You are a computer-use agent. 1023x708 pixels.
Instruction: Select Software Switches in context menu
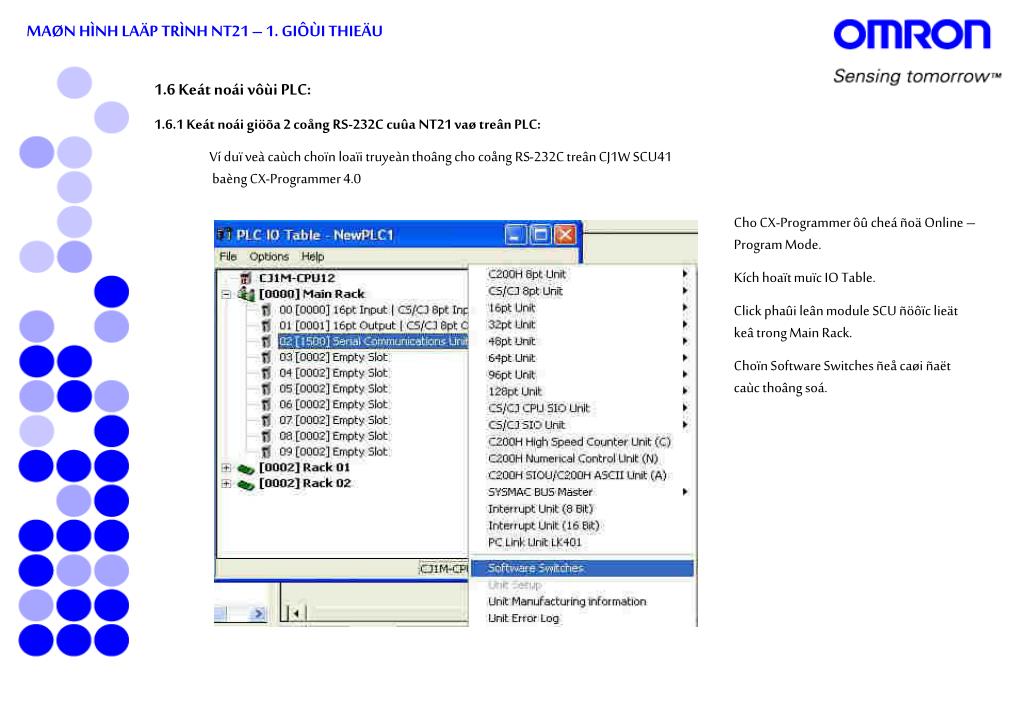pyautogui.click(x=583, y=568)
